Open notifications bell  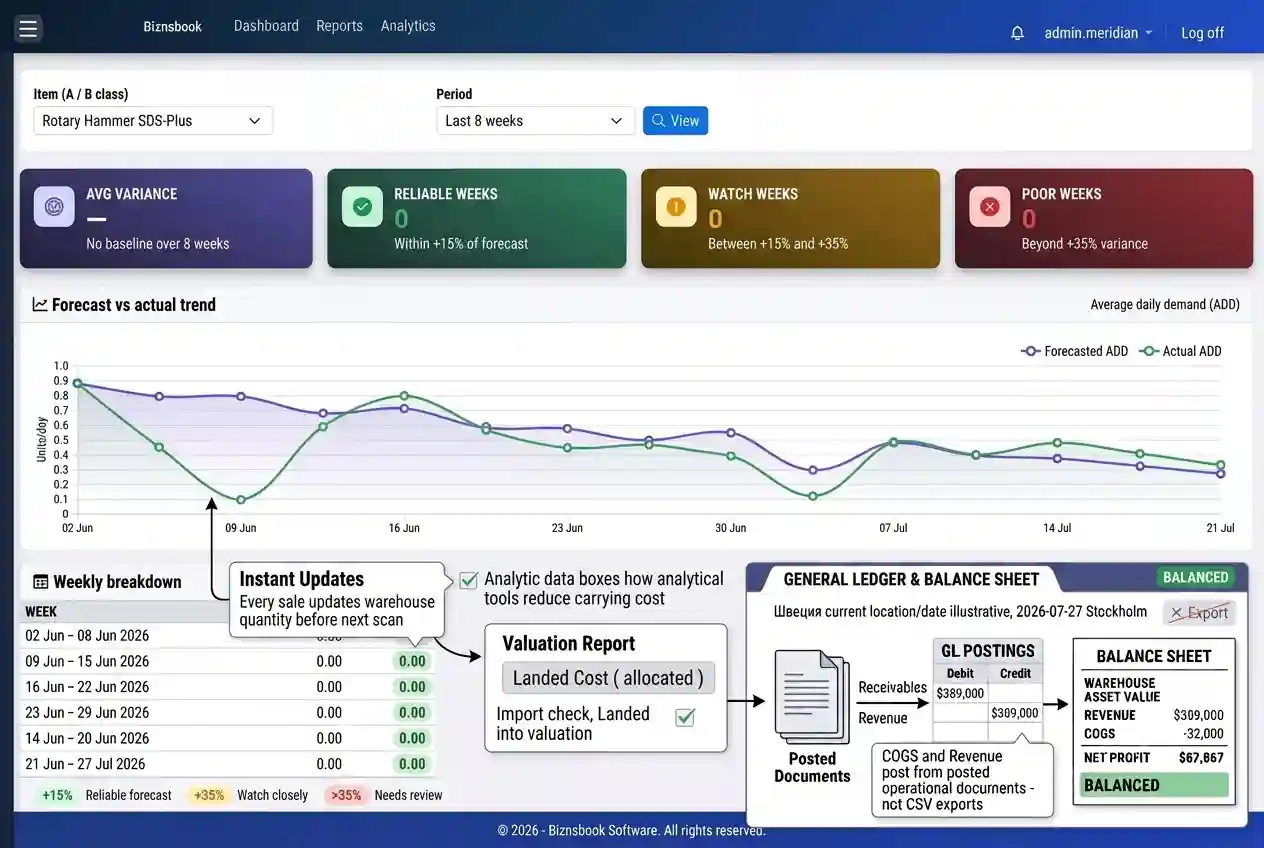pos(1017,33)
